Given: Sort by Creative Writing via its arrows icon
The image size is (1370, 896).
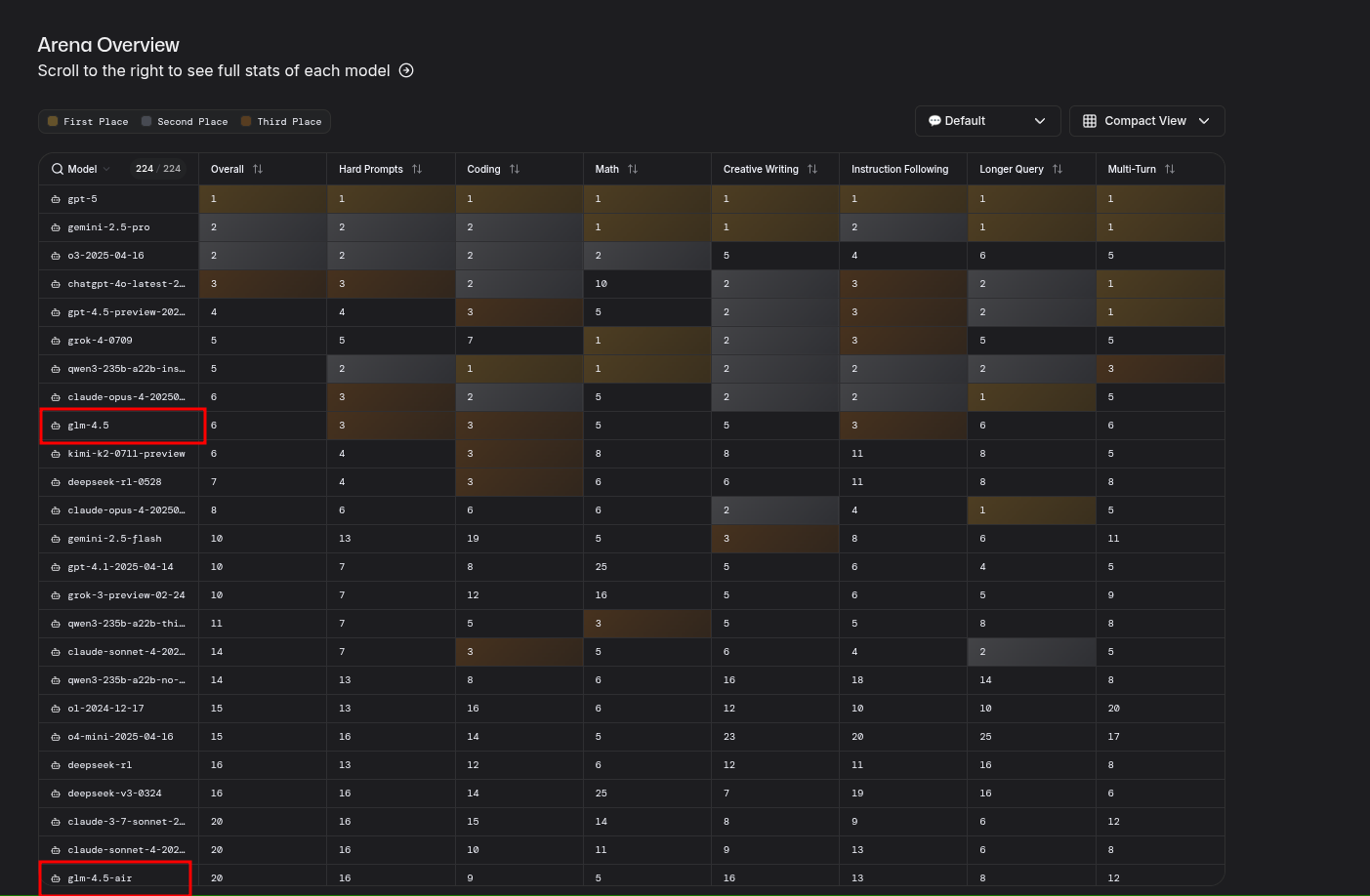Looking at the screenshot, I should pyautogui.click(x=812, y=169).
